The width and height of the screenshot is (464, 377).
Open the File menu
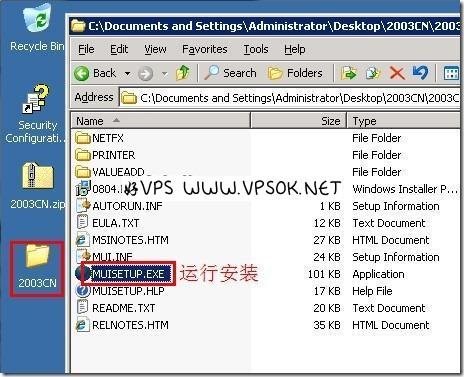(x=86, y=49)
